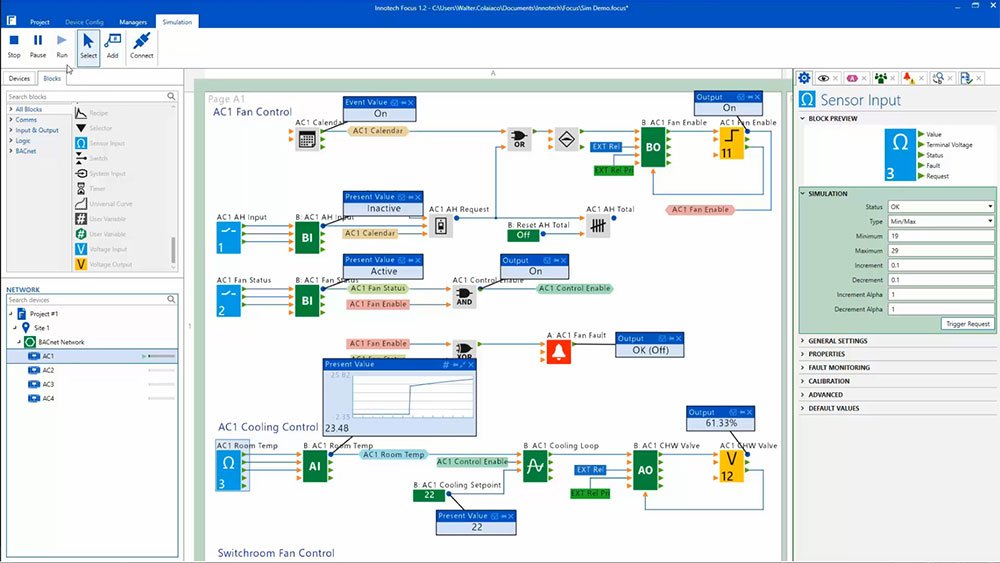Click the AC1 Room Temp sensor block
Image resolution: width=1000 pixels, height=563 pixels.
[x=228, y=471]
